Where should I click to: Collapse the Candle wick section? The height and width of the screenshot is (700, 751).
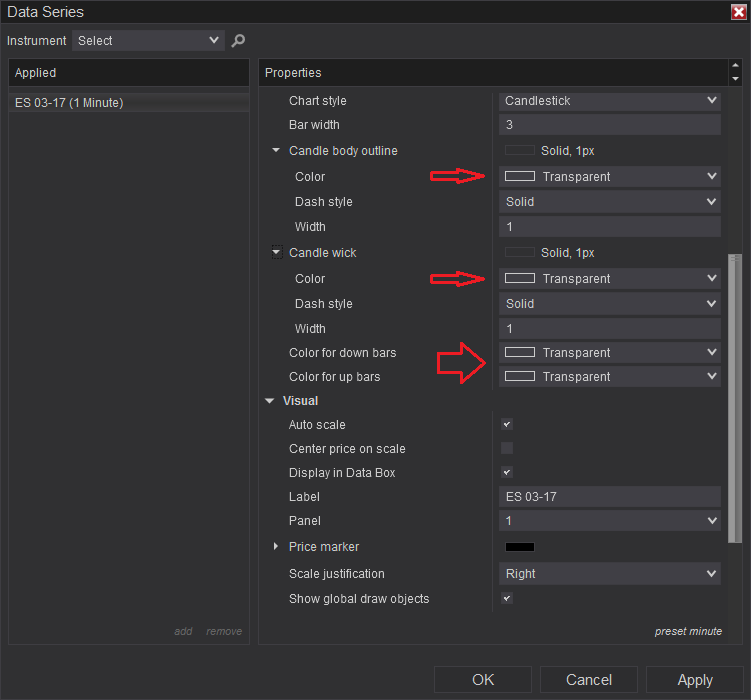pyautogui.click(x=276, y=253)
